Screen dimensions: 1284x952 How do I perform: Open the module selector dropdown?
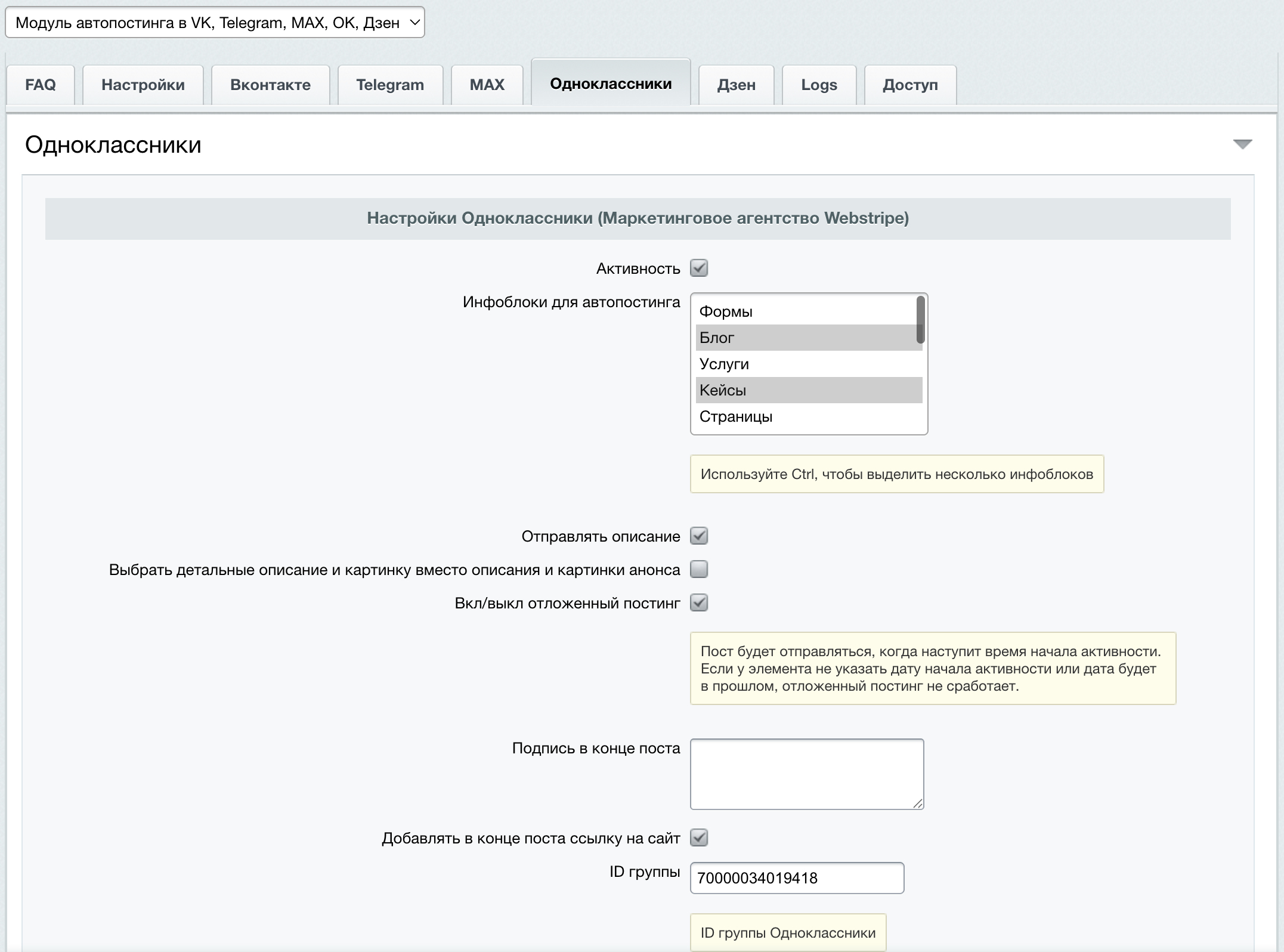215,23
